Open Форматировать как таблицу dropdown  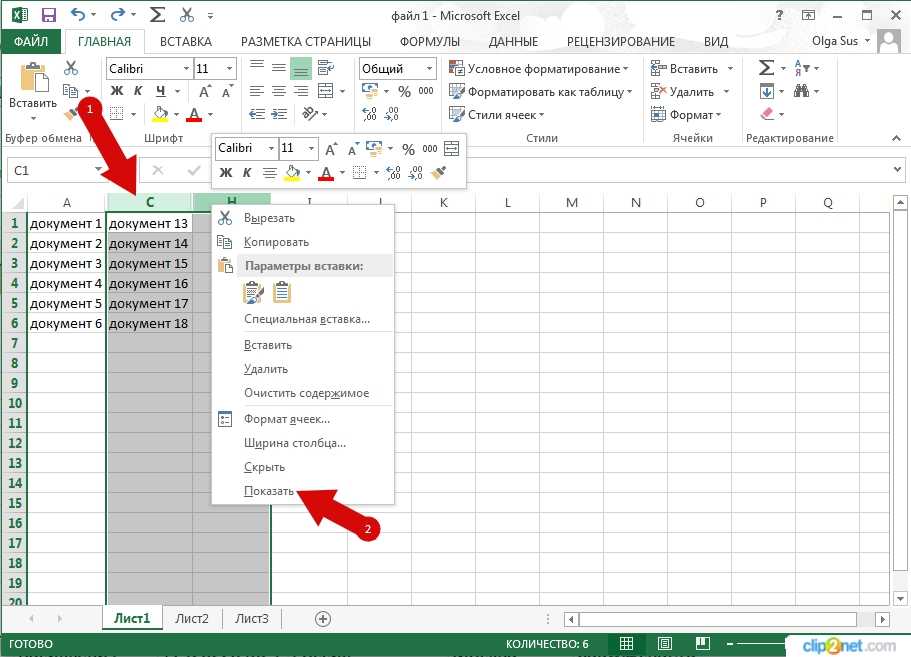pyautogui.click(x=540, y=92)
